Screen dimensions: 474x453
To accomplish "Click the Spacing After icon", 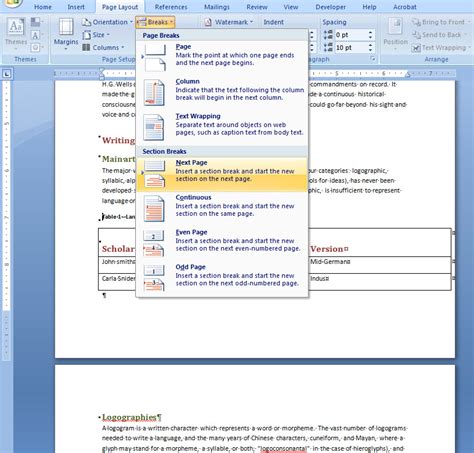I will 328,48.
